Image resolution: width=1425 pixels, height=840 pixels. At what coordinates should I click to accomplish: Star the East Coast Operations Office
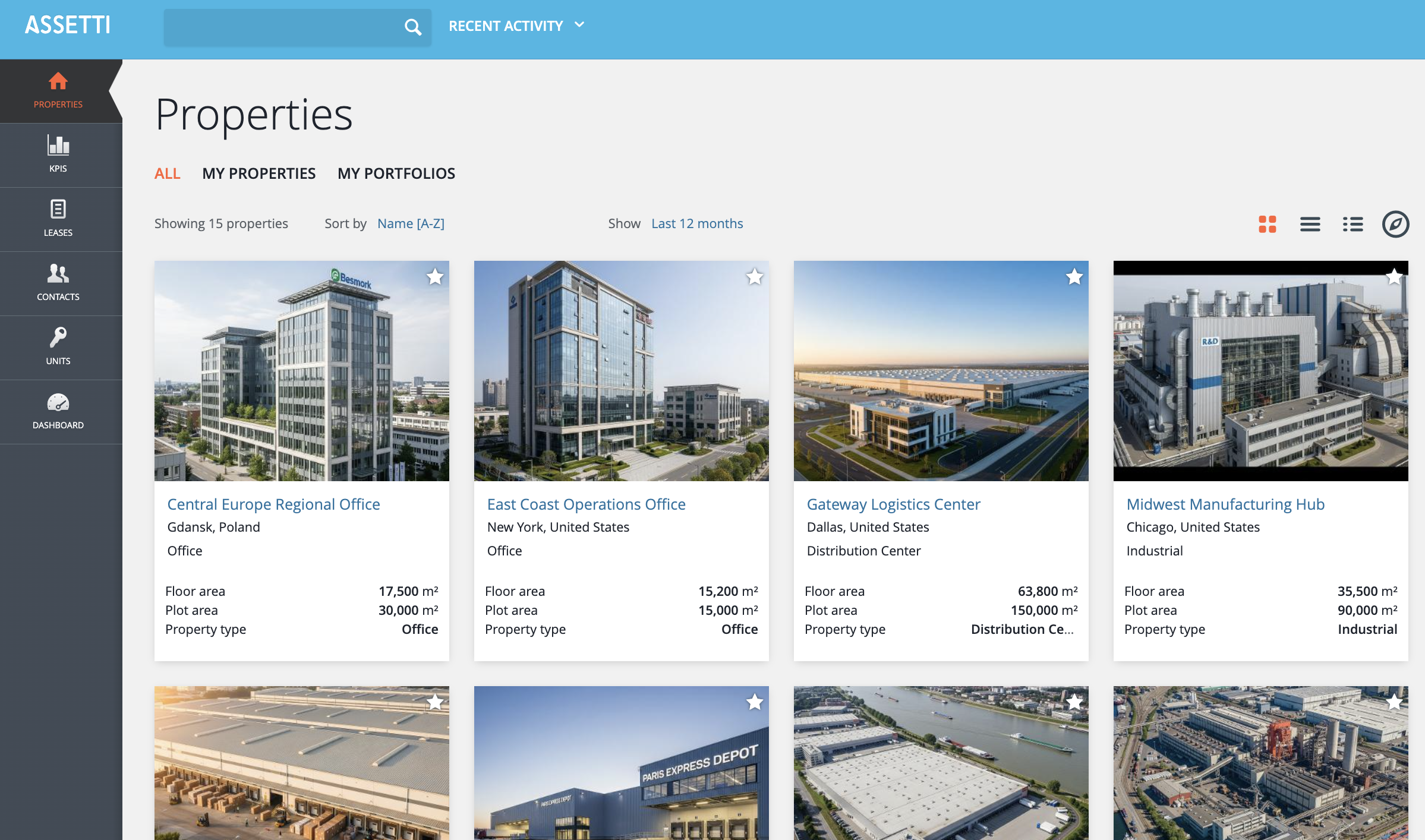click(755, 277)
